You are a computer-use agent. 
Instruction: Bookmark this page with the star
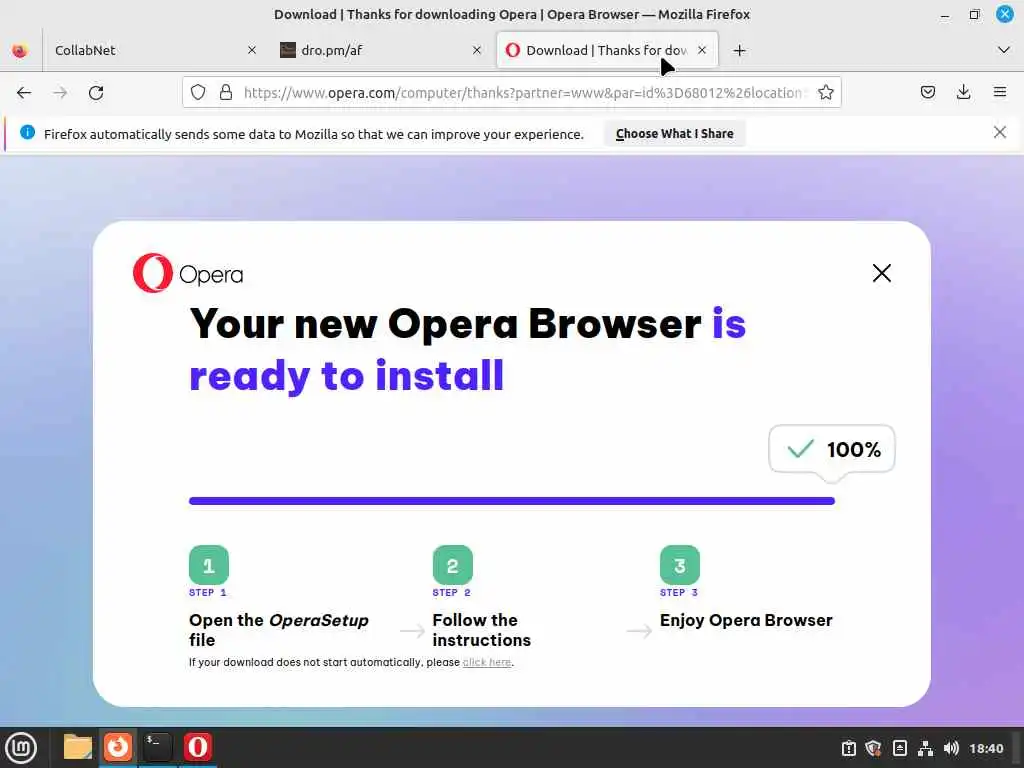825,93
